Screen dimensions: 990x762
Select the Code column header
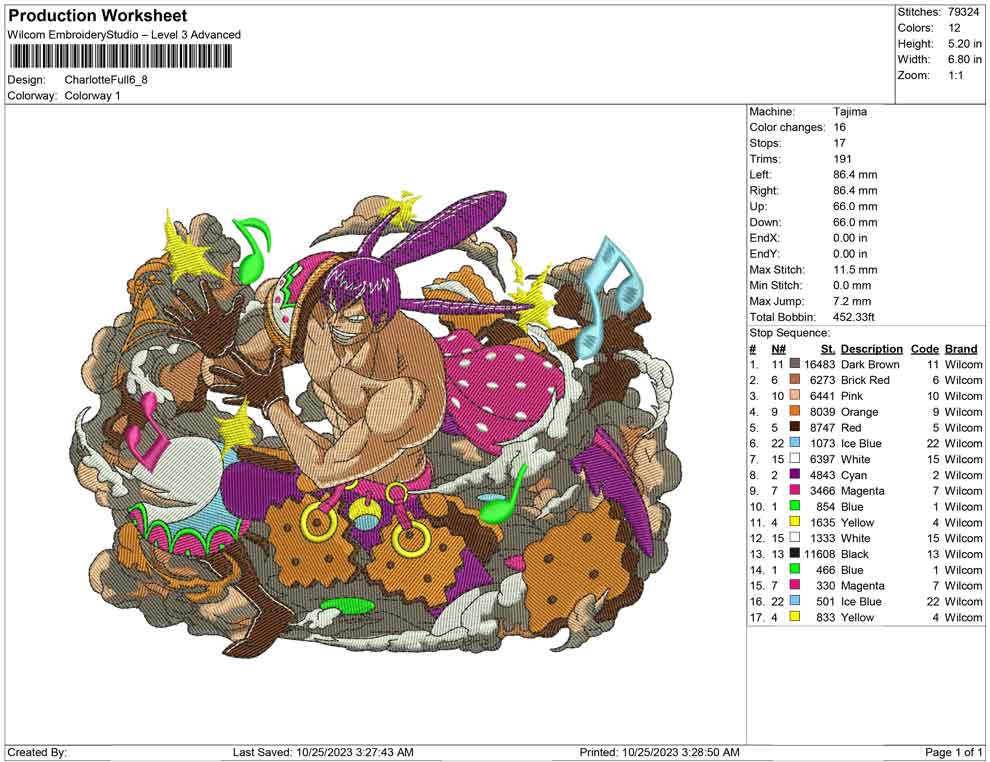[x=924, y=348]
